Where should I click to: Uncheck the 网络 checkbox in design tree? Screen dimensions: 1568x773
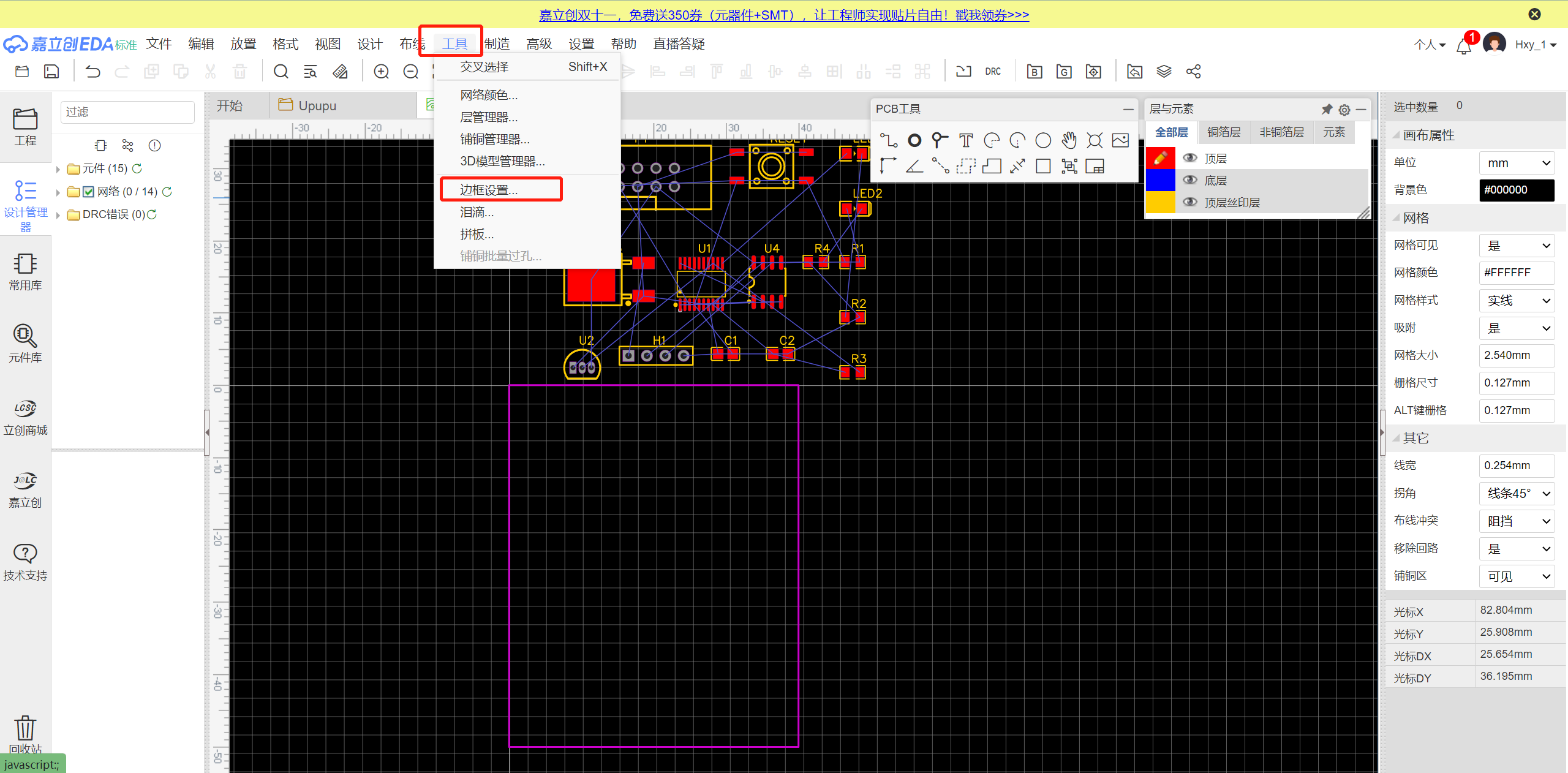tap(88, 192)
